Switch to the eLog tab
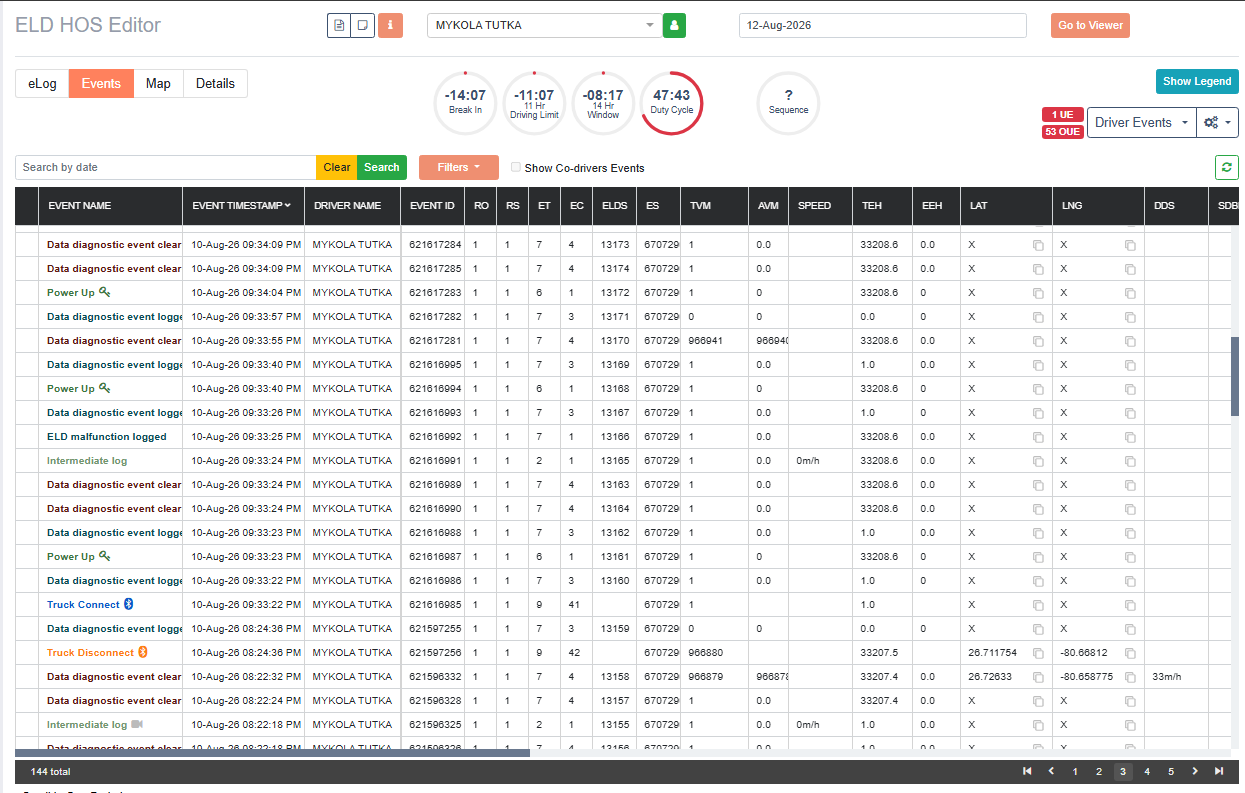This screenshot has height=793, width=1245. pos(42,83)
